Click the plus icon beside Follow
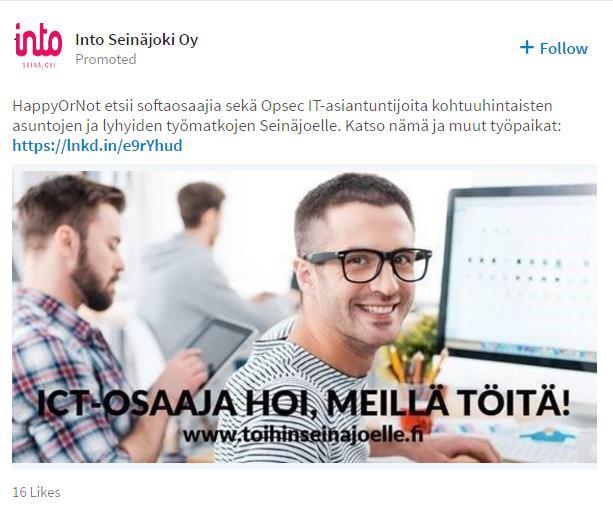 click(527, 48)
